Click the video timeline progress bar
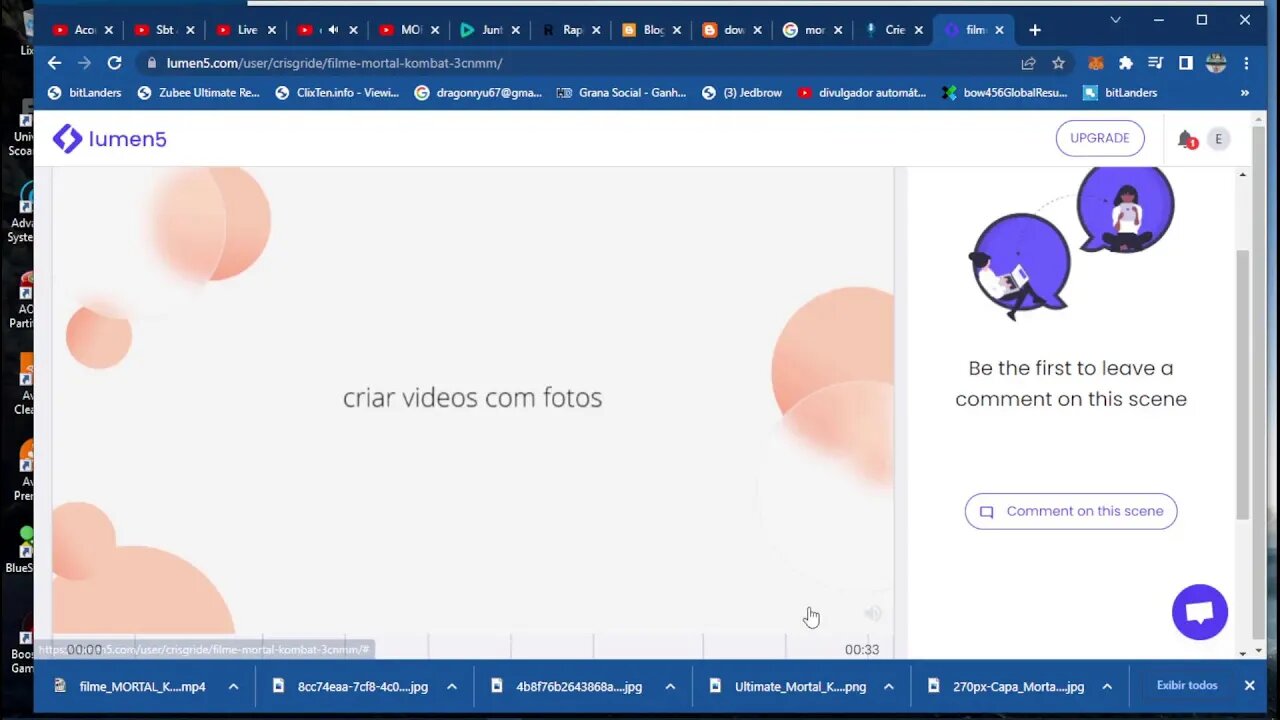 pos(472,648)
